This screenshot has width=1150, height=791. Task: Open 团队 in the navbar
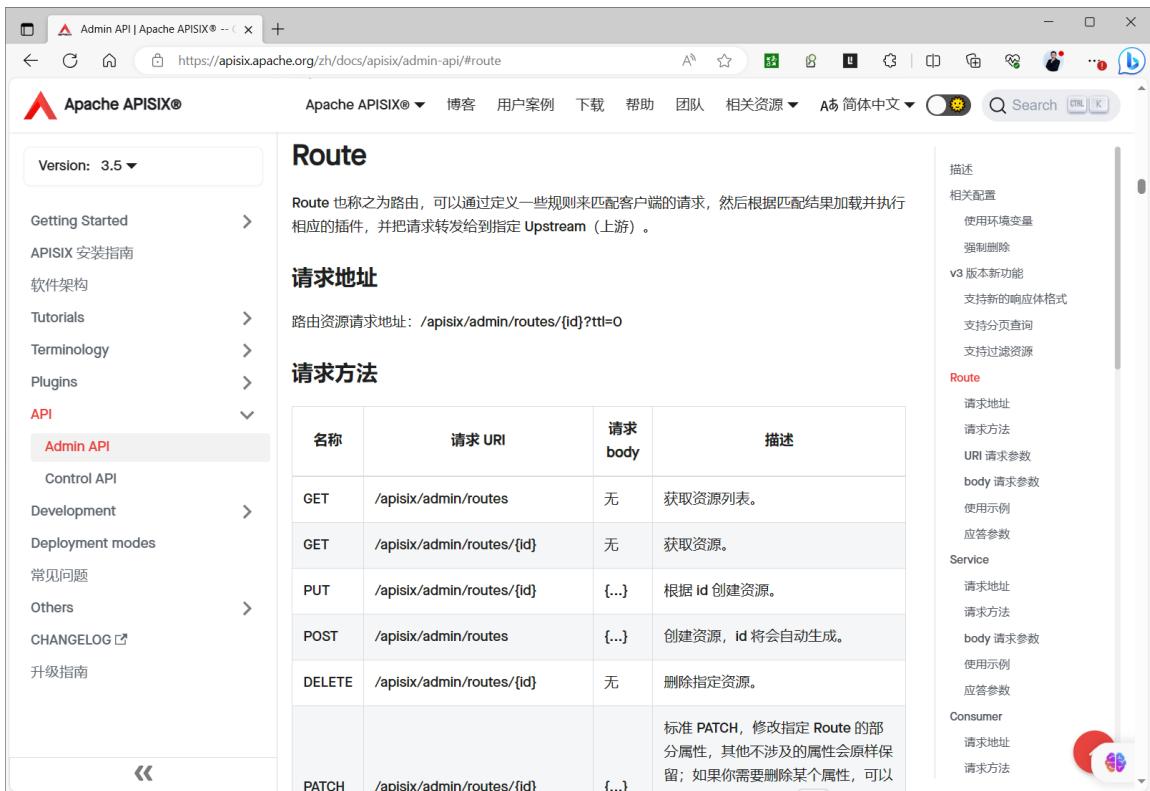click(x=689, y=105)
